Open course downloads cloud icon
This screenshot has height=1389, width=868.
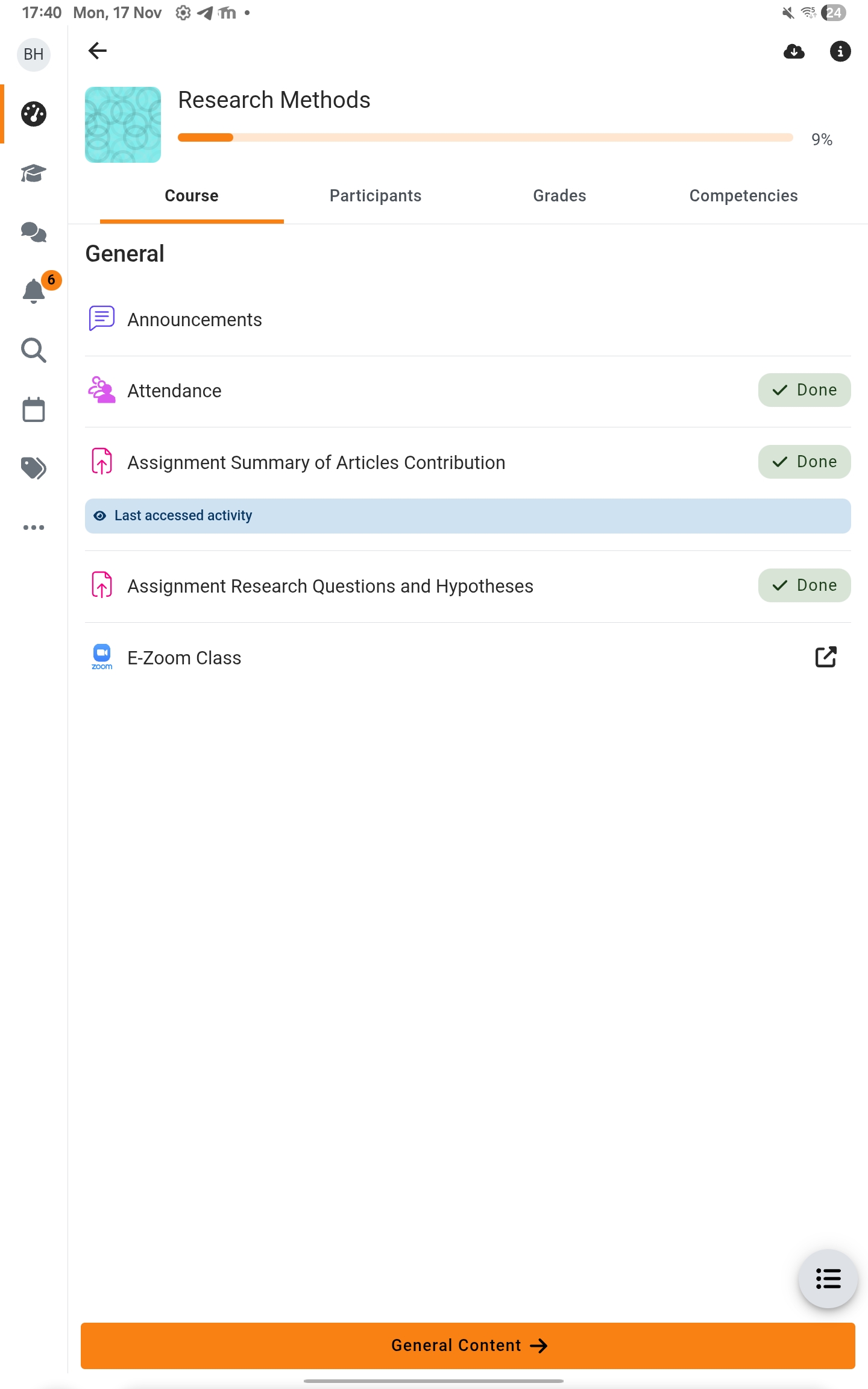click(794, 52)
